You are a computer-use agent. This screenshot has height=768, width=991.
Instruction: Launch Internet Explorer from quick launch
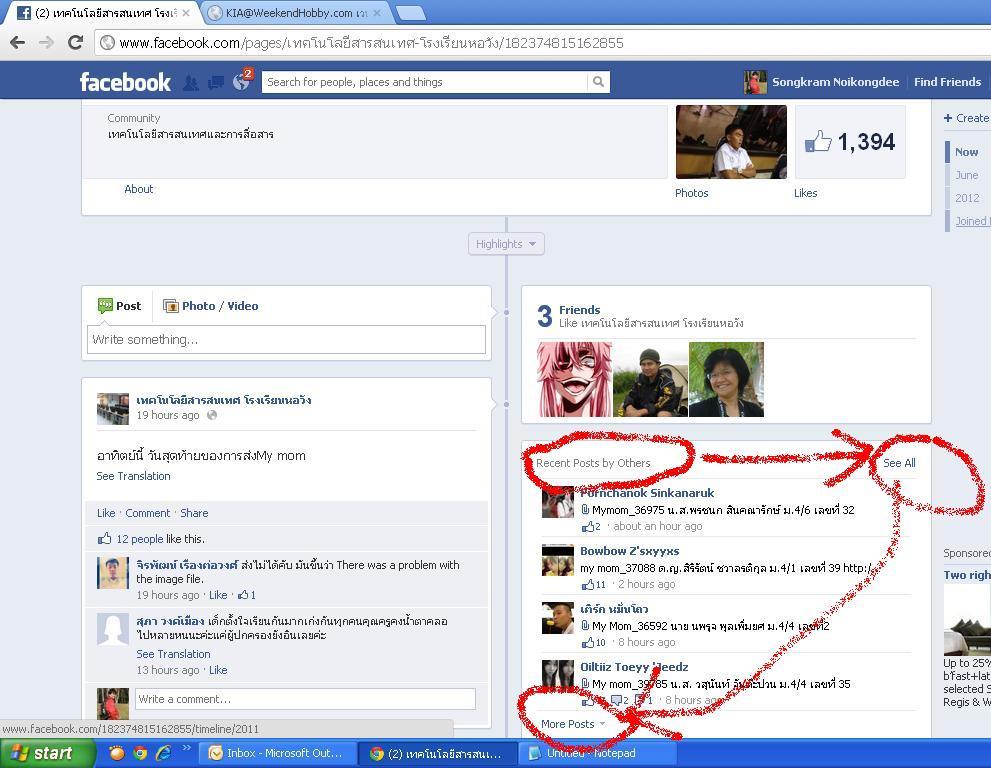coord(164,753)
